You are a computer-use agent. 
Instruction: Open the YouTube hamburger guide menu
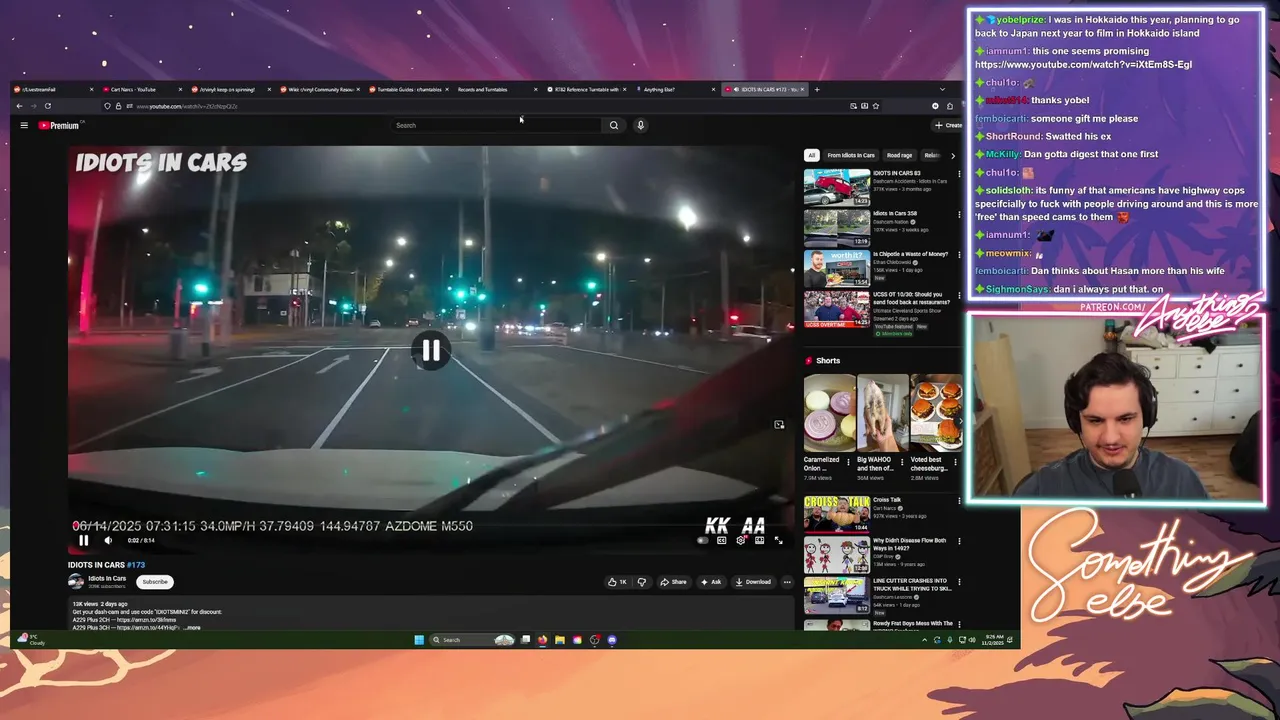coord(24,125)
